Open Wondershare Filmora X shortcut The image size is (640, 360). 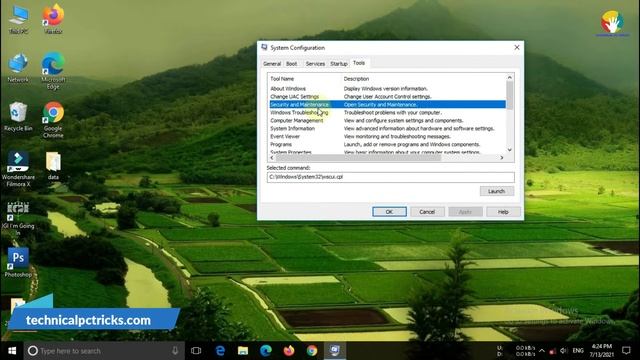click(18, 169)
